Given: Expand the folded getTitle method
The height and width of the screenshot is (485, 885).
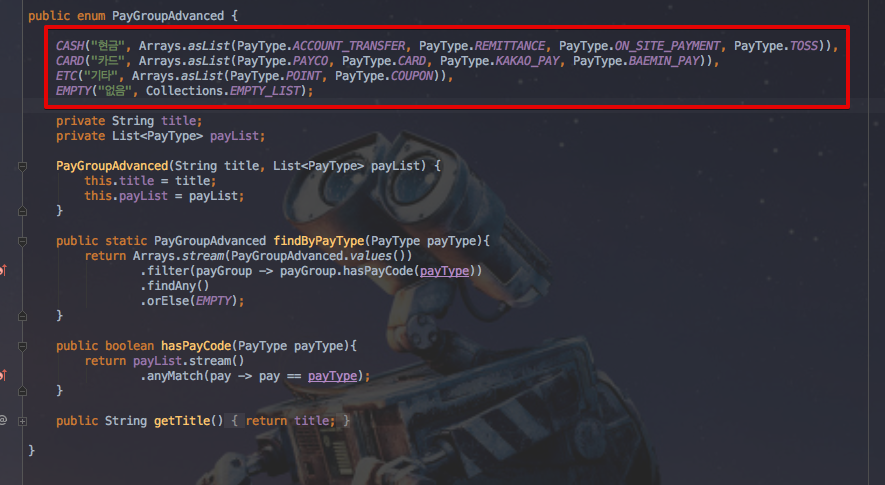Looking at the screenshot, I should tap(23, 421).
